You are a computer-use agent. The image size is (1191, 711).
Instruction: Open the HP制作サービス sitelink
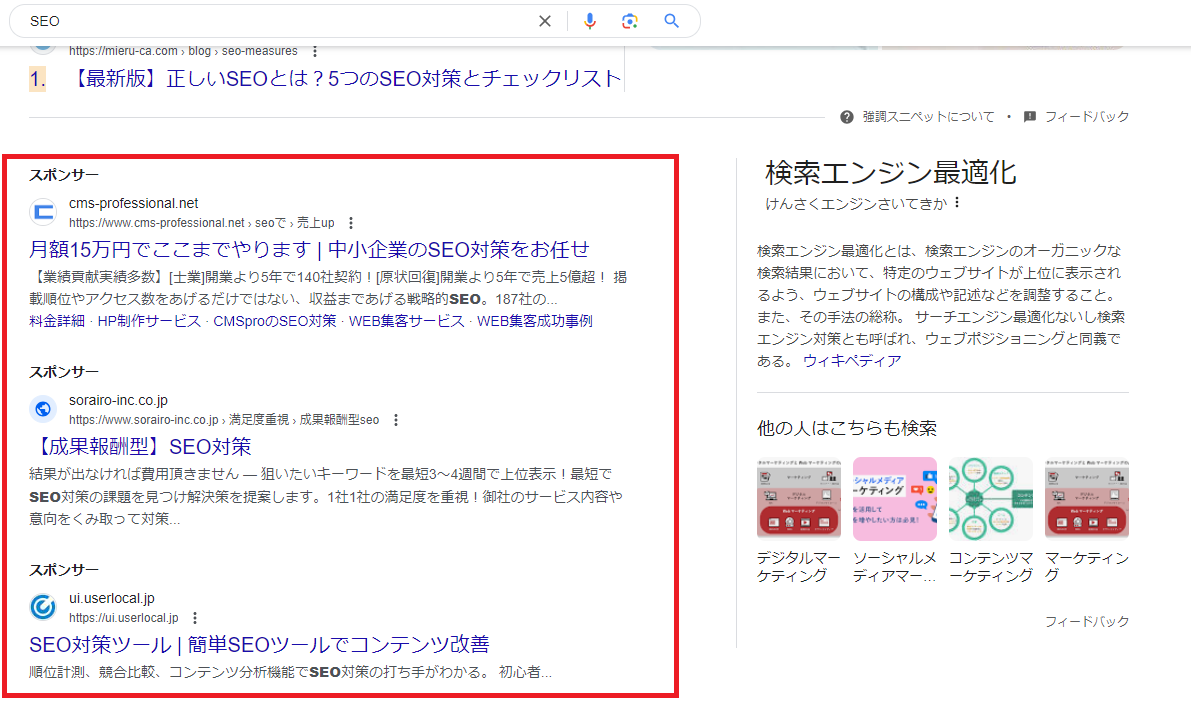pyautogui.click(x=149, y=321)
